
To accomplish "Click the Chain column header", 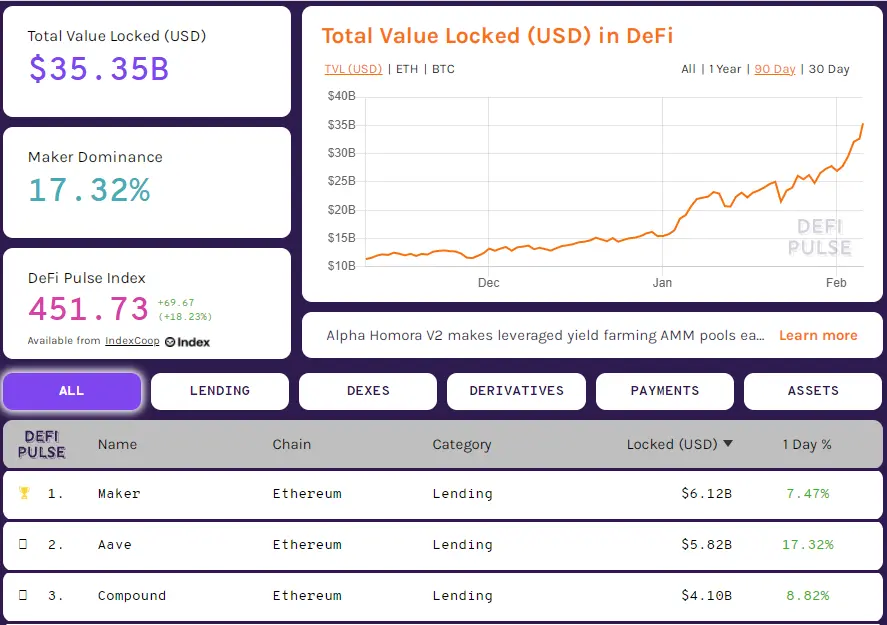I will tap(292, 445).
